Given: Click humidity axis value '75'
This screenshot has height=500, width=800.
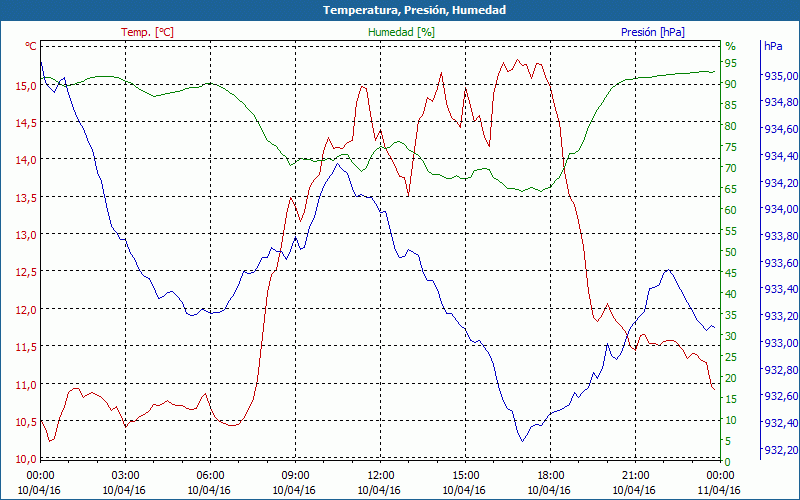Looking at the screenshot, I should click(731, 147).
